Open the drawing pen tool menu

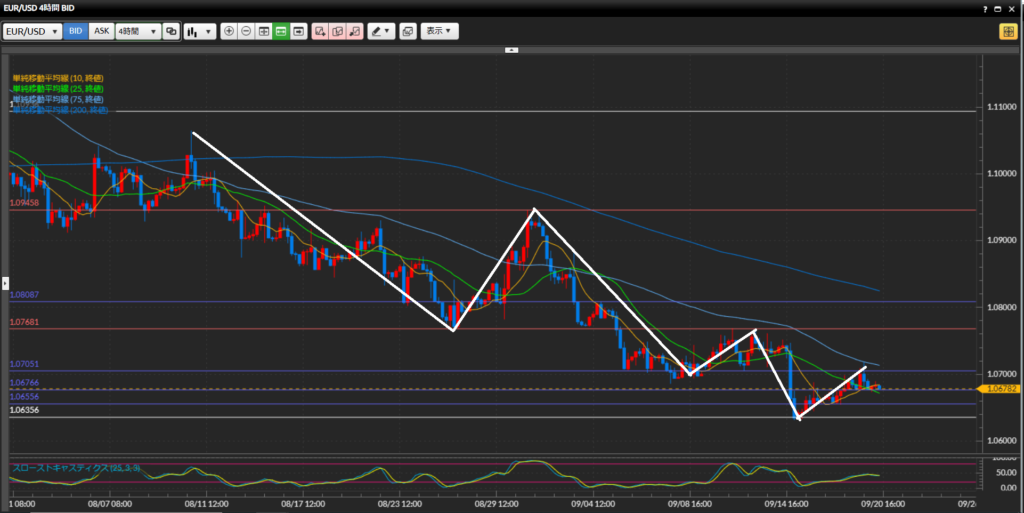pyautogui.click(x=381, y=31)
